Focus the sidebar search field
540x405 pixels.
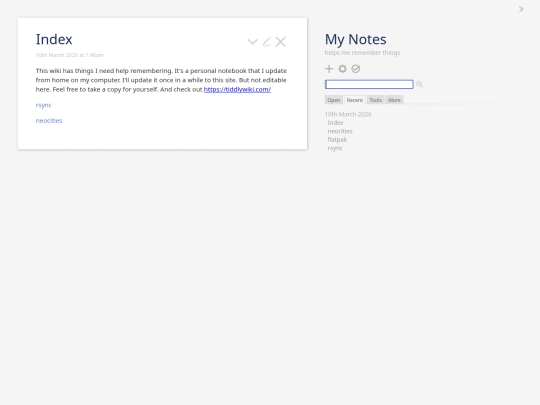[x=369, y=84]
